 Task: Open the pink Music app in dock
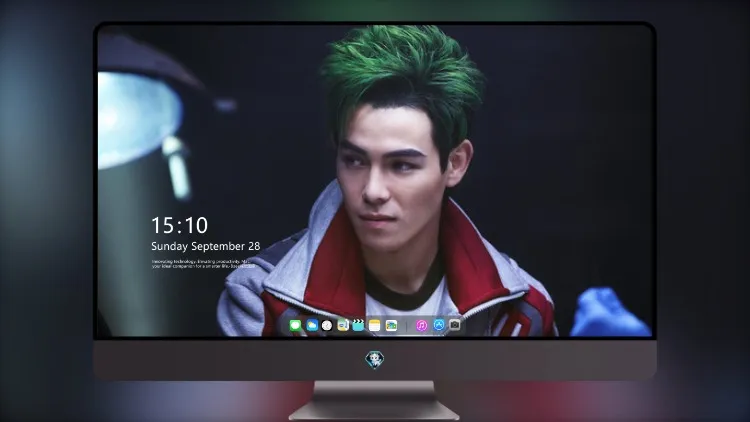coord(421,325)
